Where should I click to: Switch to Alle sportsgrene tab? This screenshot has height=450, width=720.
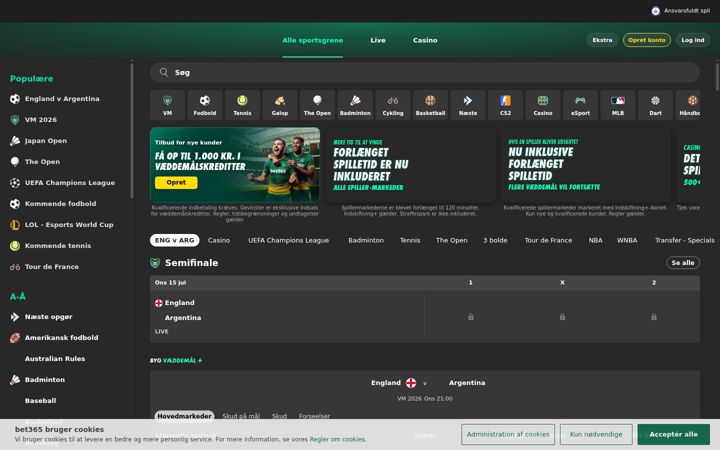pos(313,40)
